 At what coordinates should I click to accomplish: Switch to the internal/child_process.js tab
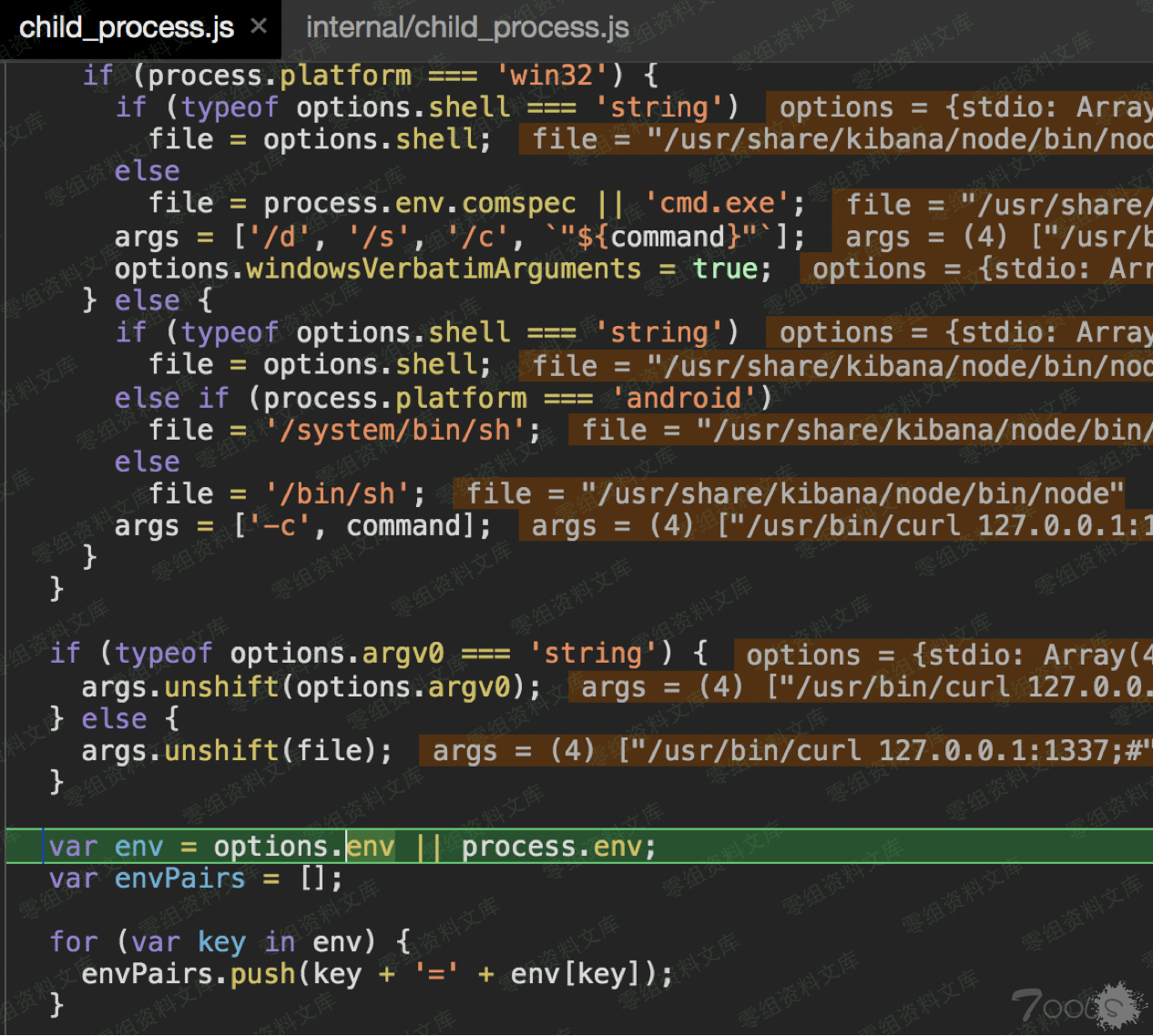pyautogui.click(x=467, y=28)
